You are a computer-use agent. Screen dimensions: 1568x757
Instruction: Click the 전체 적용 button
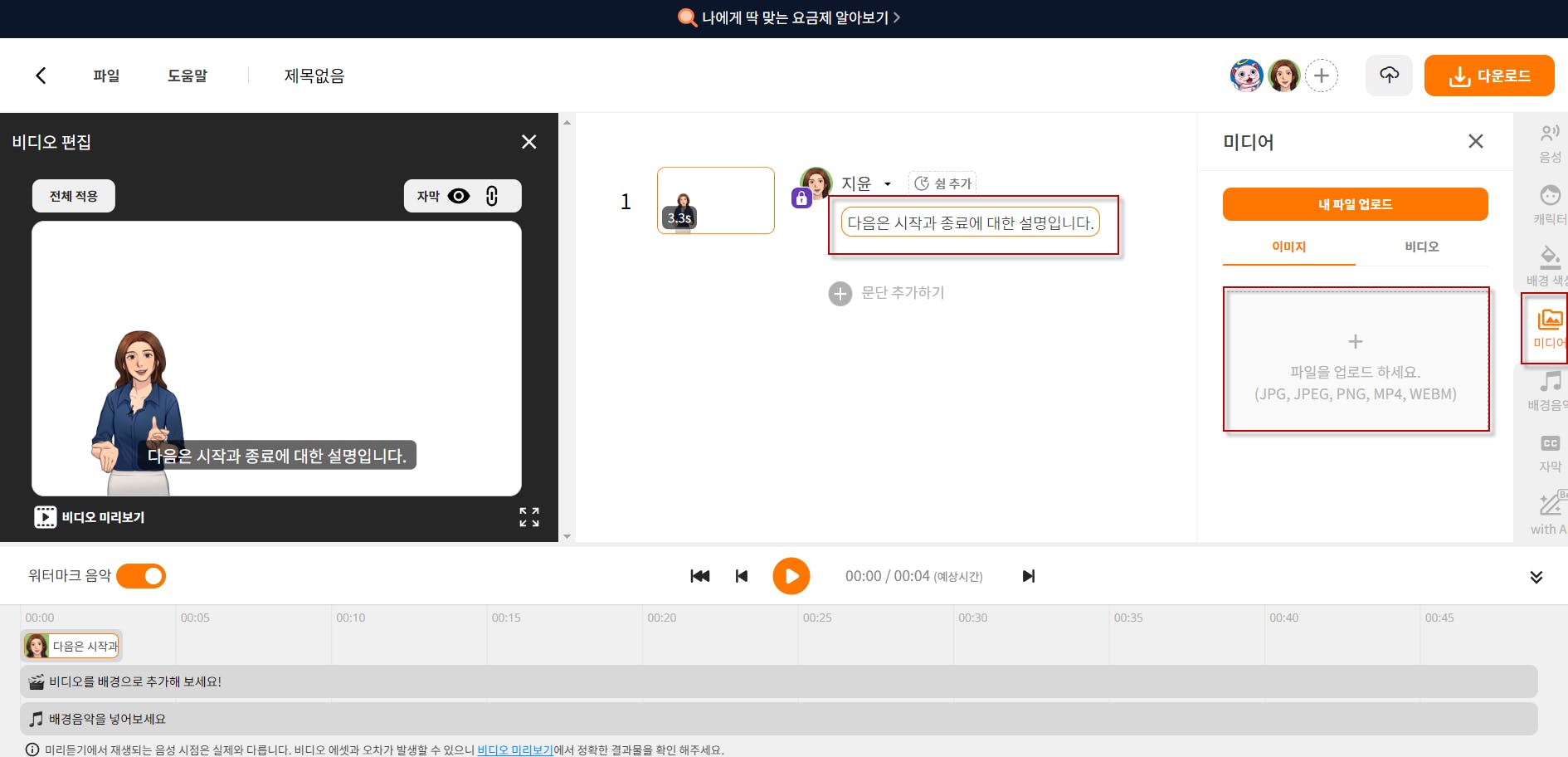click(74, 196)
